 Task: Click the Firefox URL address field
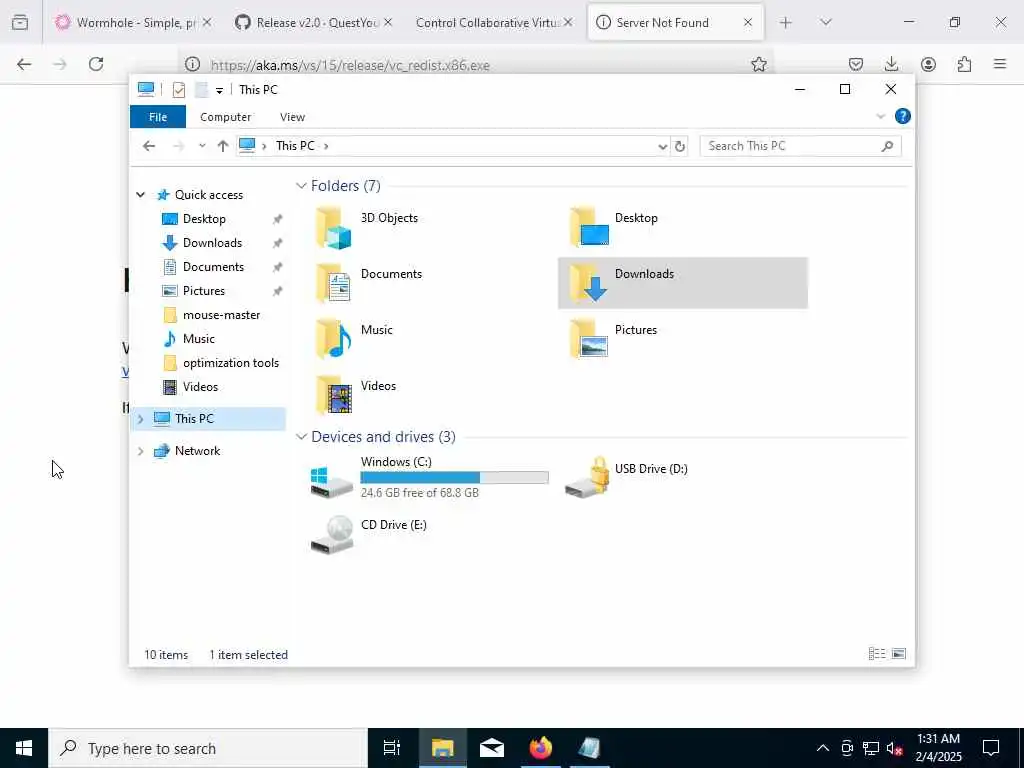point(477,64)
